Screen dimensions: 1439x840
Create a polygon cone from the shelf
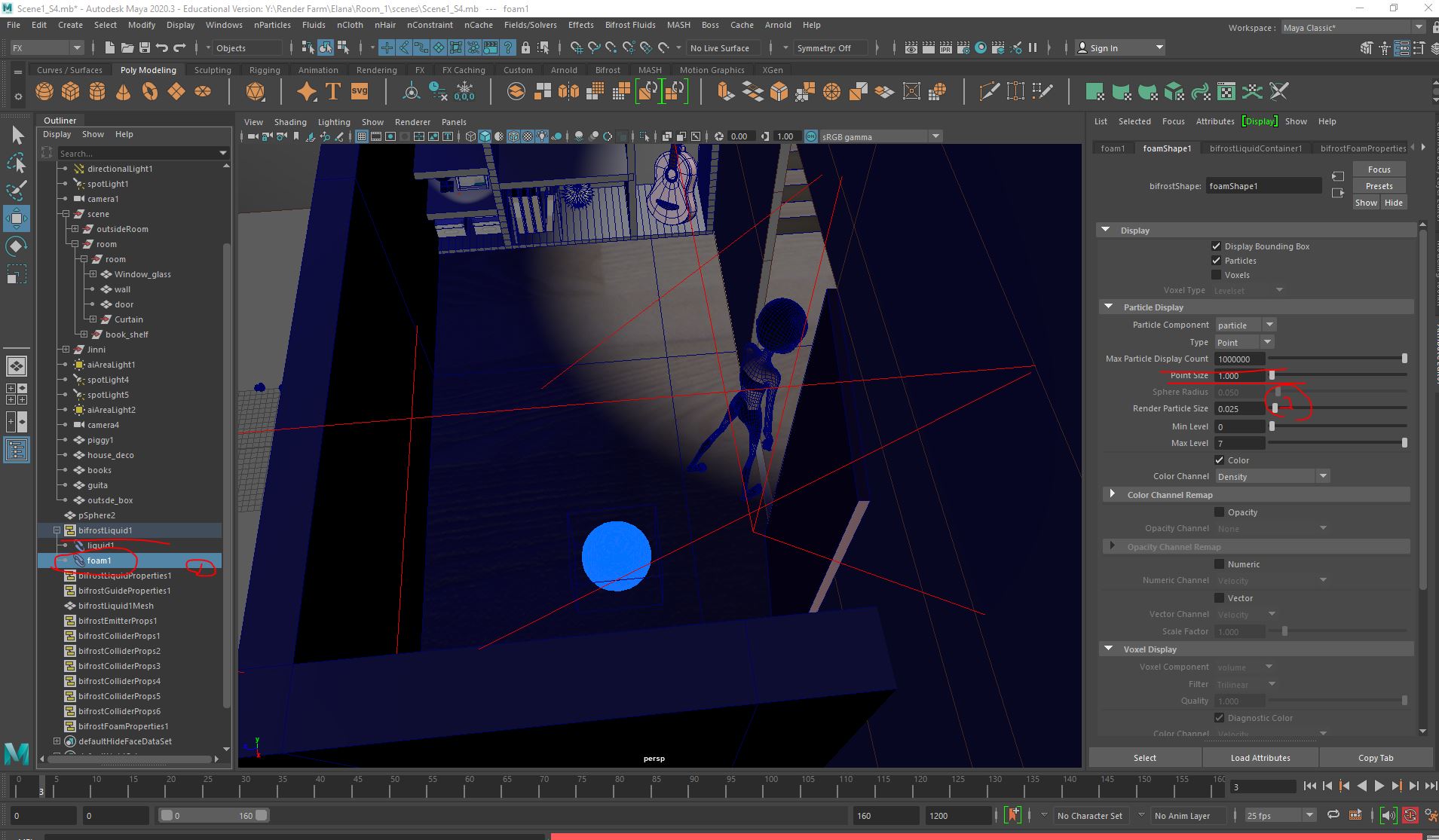coord(124,92)
